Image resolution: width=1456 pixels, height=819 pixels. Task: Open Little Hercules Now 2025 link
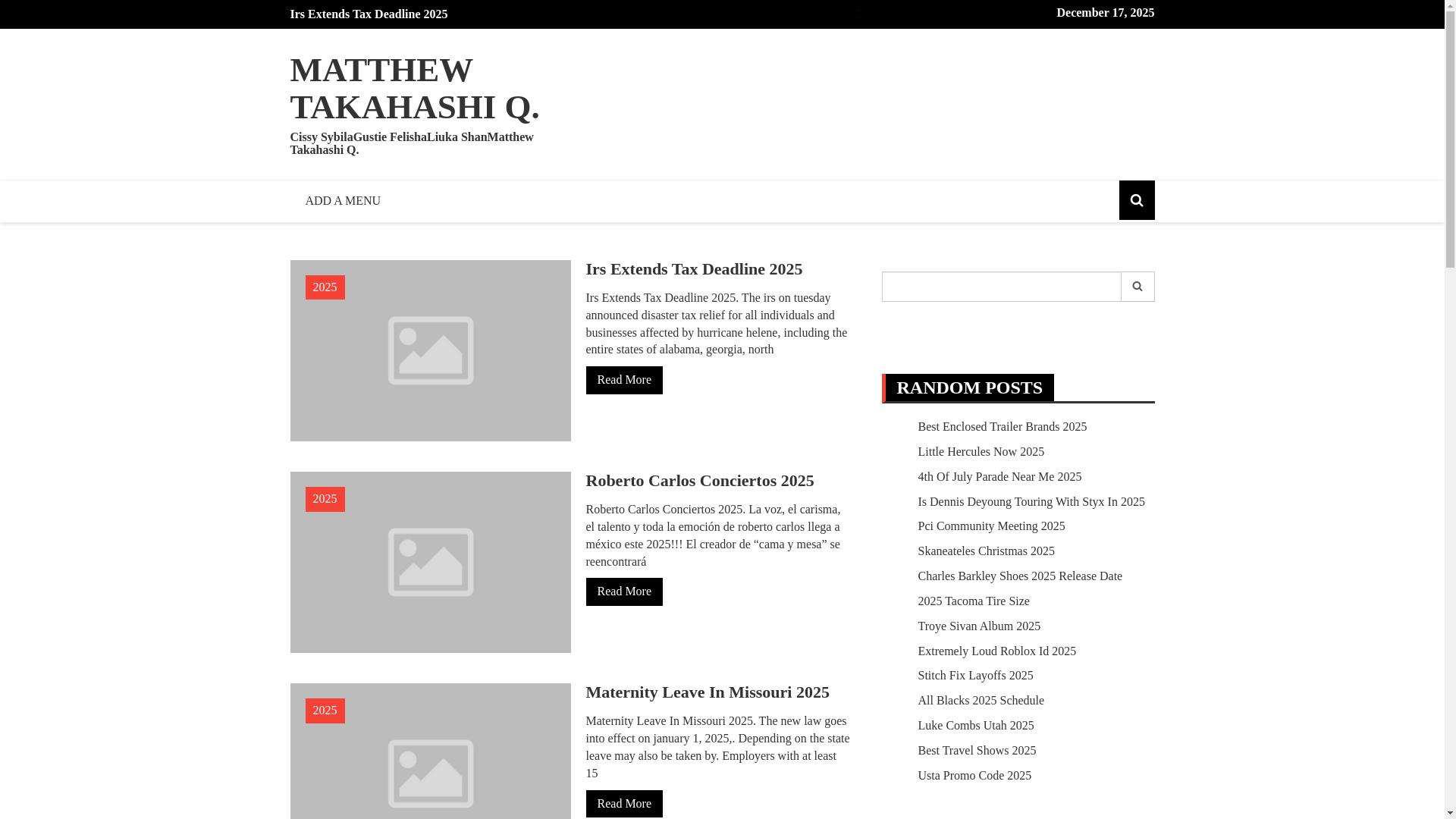click(981, 452)
